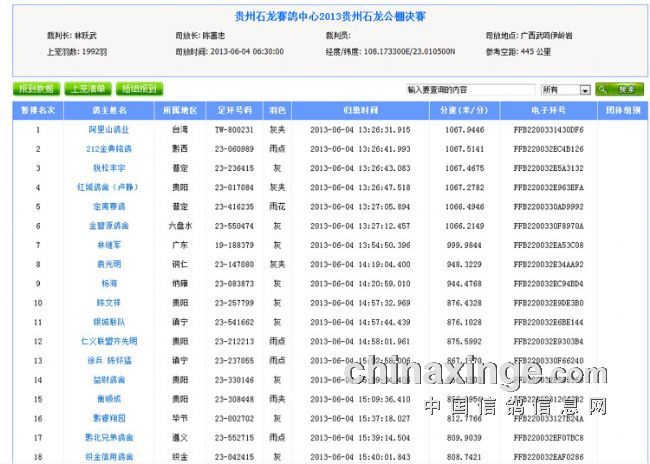Click owner name 钱松丰宇
This screenshot has width=650, height=464.
108,168
